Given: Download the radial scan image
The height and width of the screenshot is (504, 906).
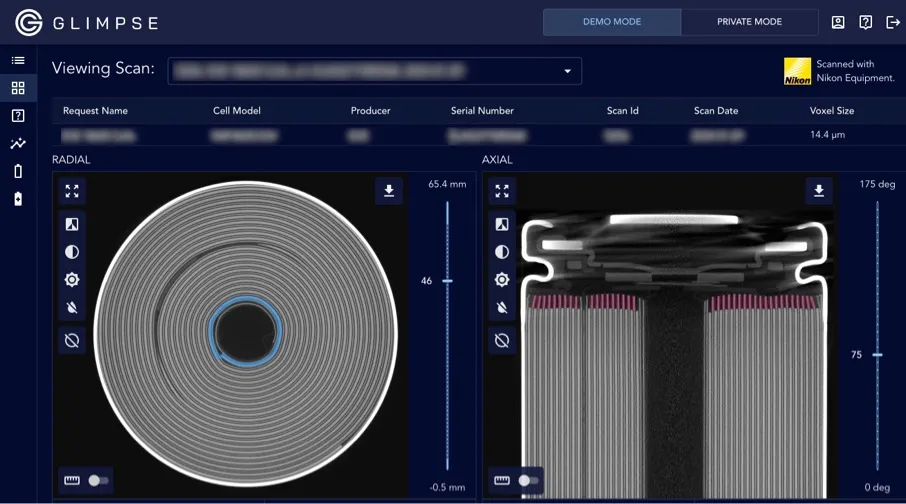Looking at the screenshot, I should 389,191.
